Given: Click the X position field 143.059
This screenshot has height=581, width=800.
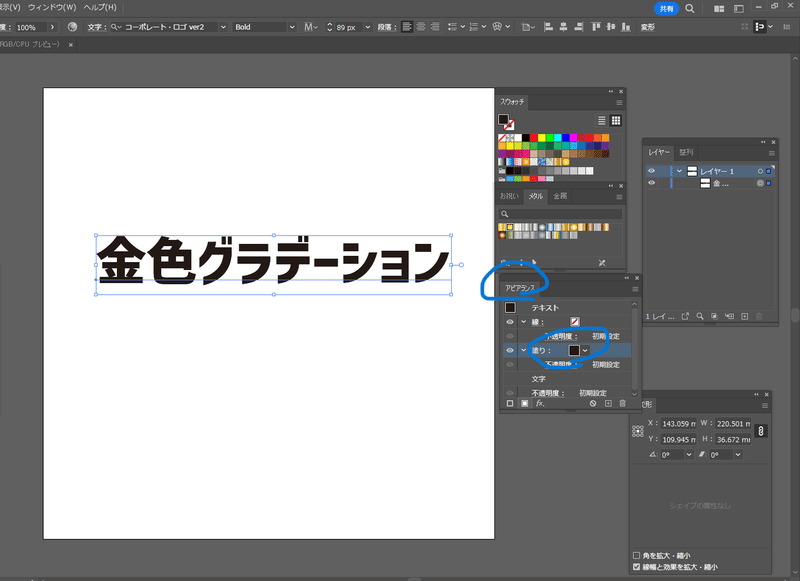Looking at the screenshot, I should pos(679,424).
